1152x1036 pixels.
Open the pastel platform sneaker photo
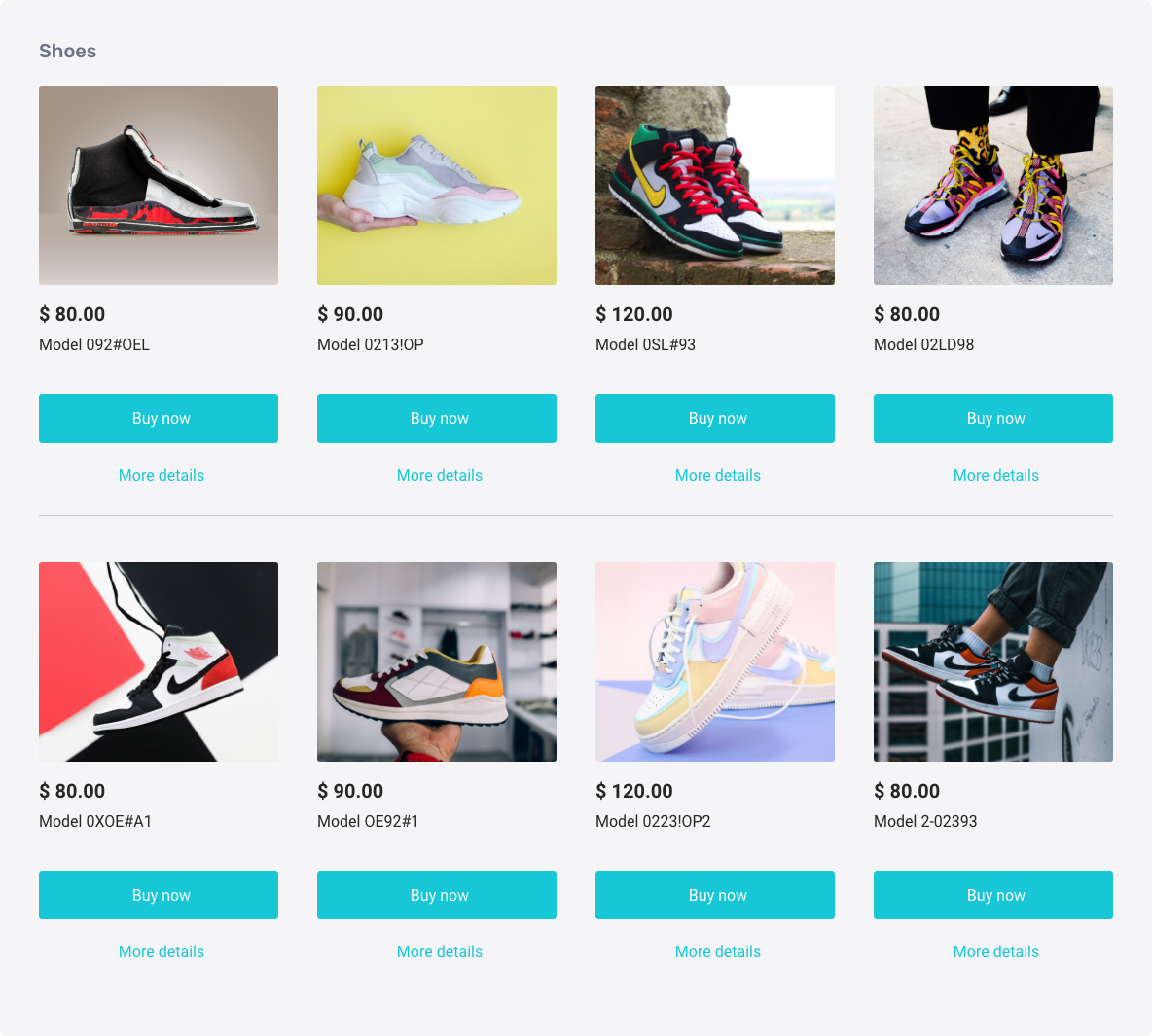715,662
